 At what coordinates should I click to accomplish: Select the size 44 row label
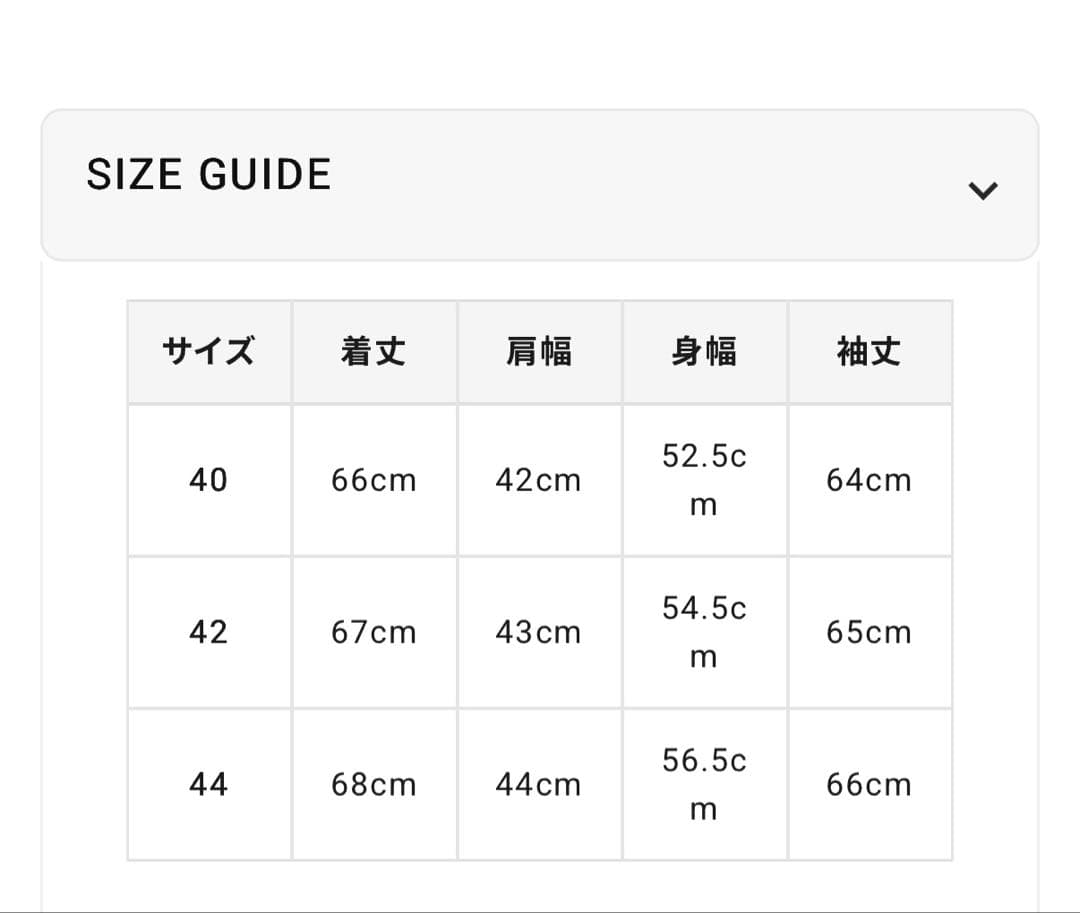click(209, 785)
